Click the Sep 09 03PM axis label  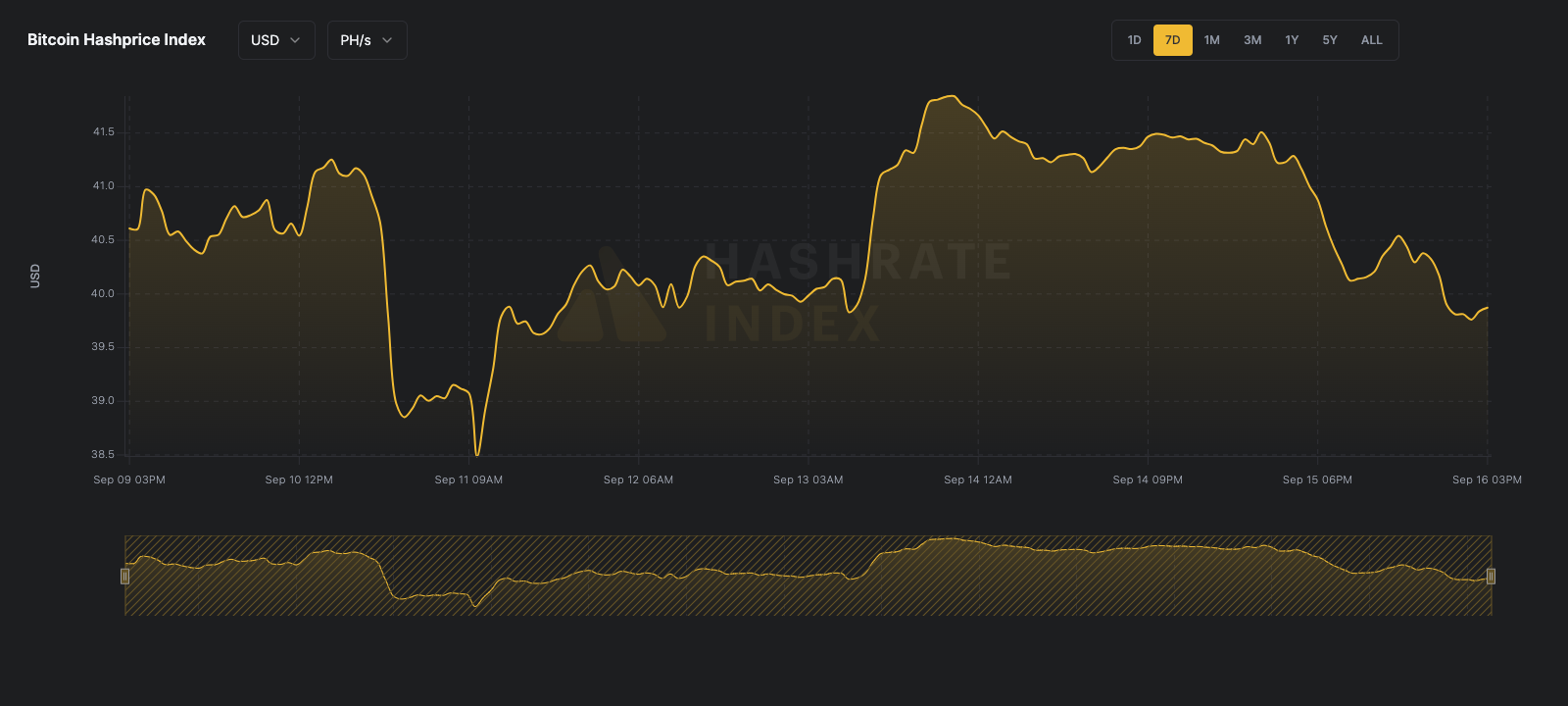[x=129, y=479]
